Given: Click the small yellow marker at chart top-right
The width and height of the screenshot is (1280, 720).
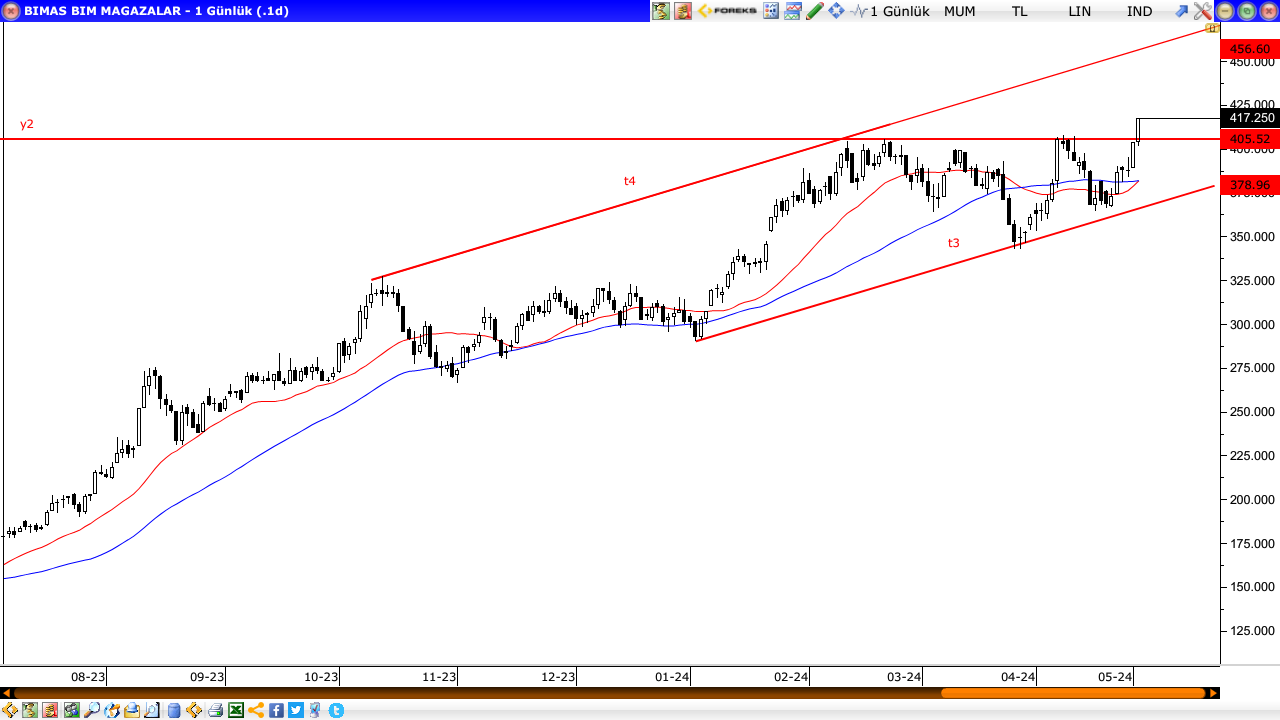Looking at the screenshot, I should point(1212,28).
